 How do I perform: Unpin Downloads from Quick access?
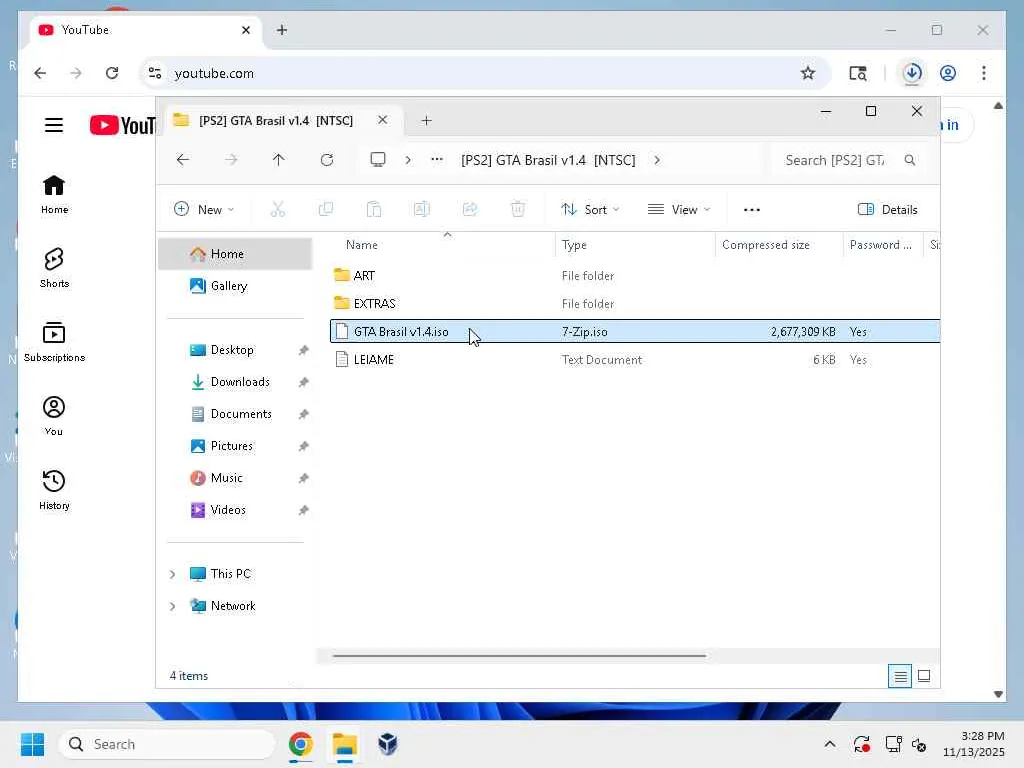(x=304, y=383)
